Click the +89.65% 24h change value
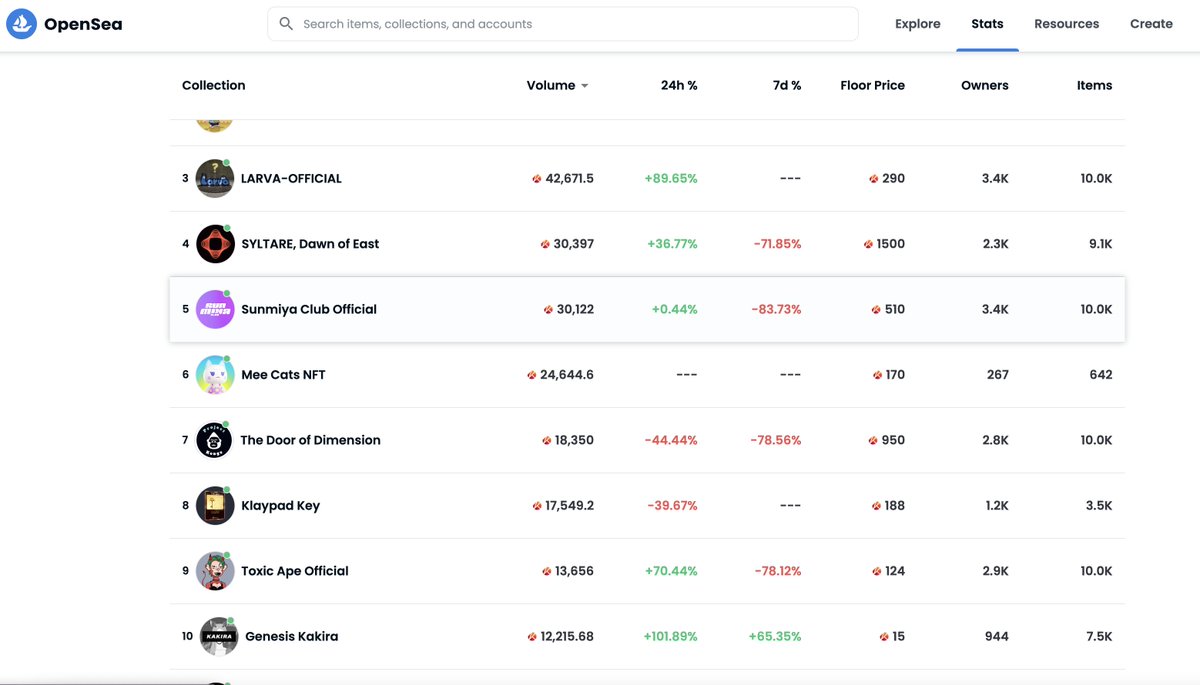1200x685 pixels. click(671, 179)
